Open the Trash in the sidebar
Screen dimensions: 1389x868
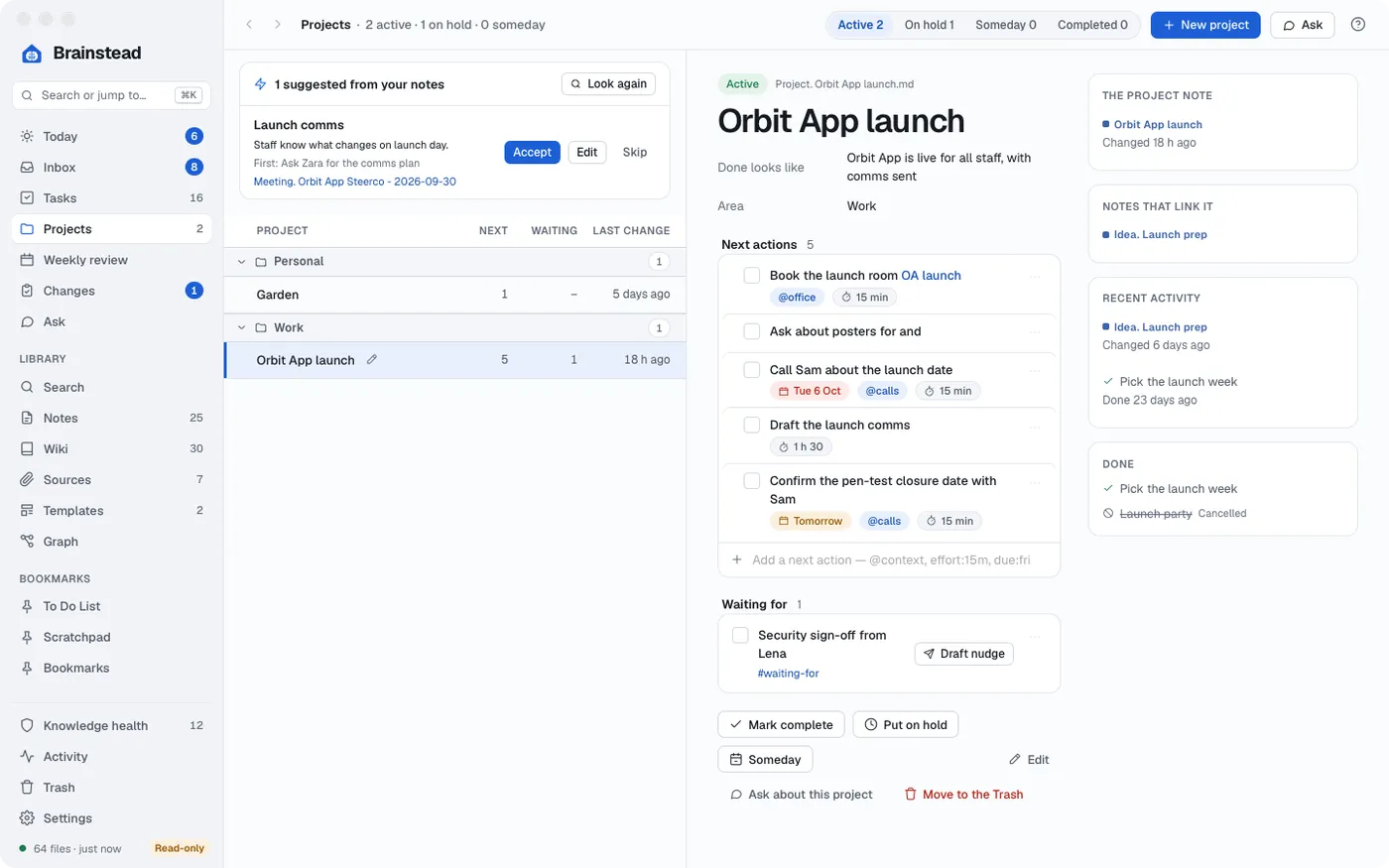[111, 788]
